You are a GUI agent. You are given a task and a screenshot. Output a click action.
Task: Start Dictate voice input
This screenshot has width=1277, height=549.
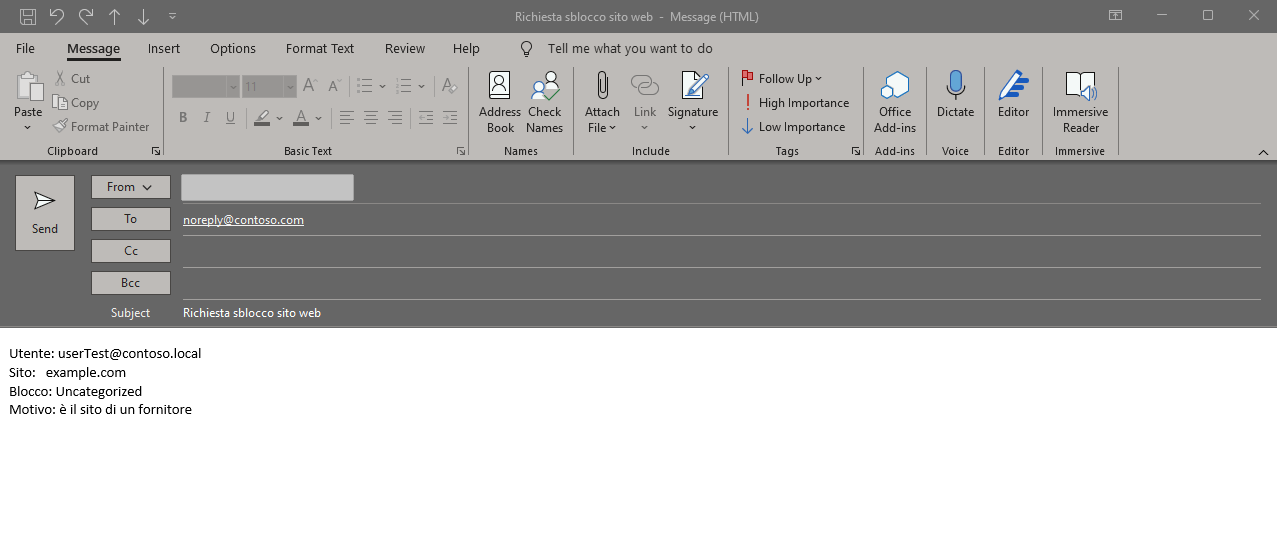point(955,96)
